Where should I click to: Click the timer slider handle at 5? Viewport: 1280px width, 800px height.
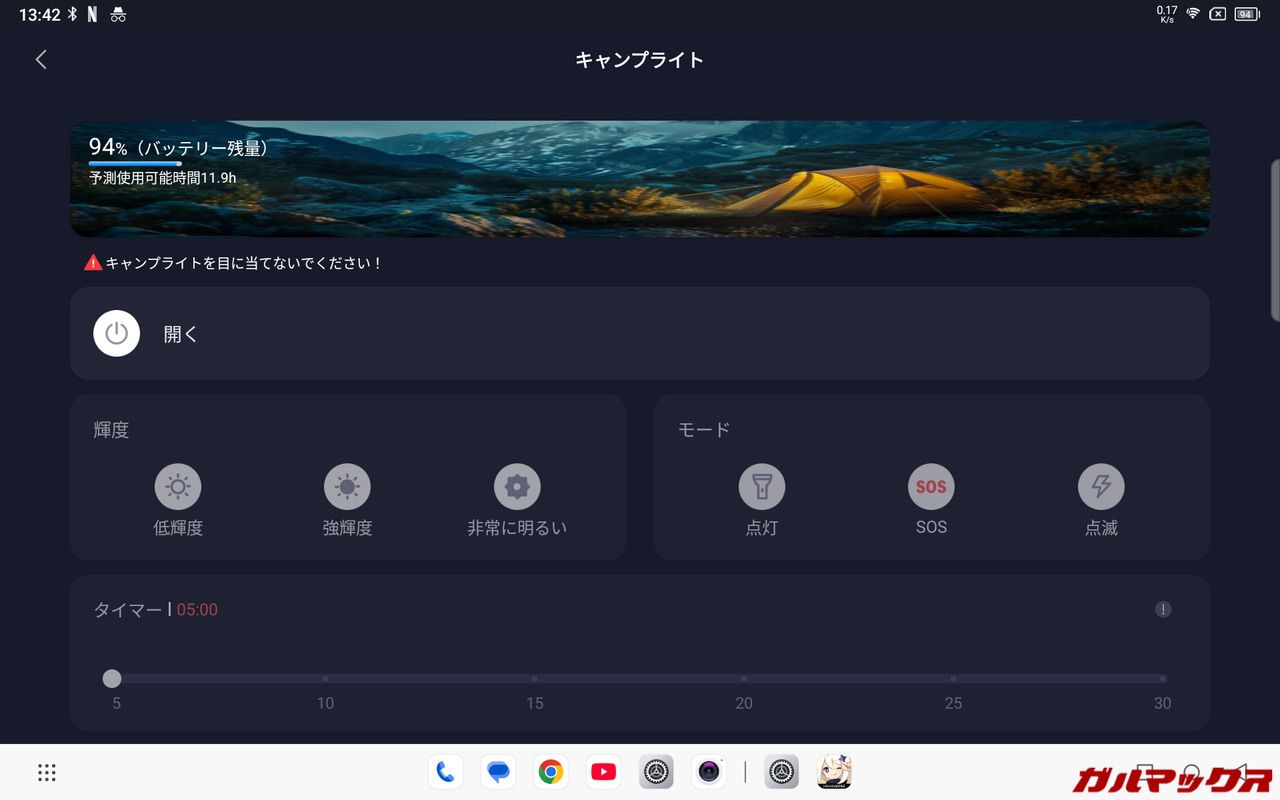tap(112, 679)
